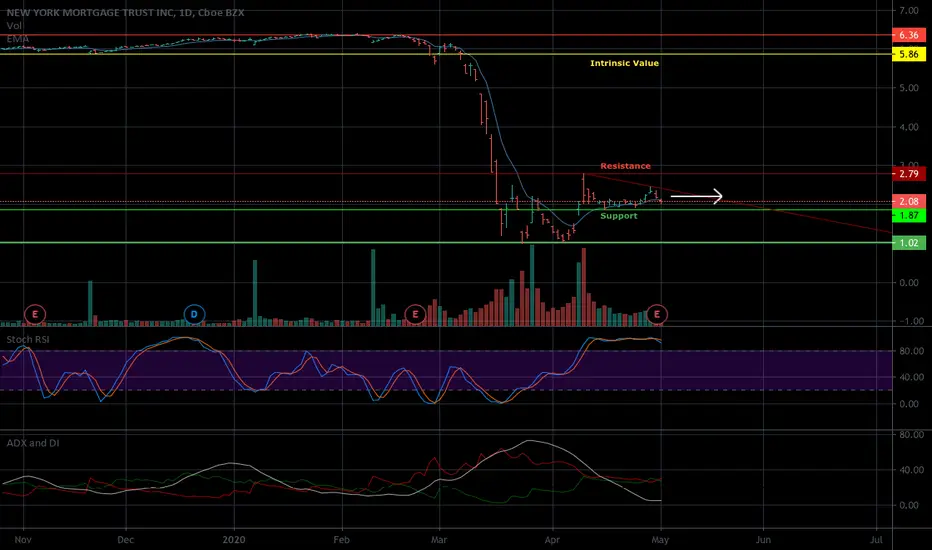Click the Jun label on the time axis

[763, 540]
